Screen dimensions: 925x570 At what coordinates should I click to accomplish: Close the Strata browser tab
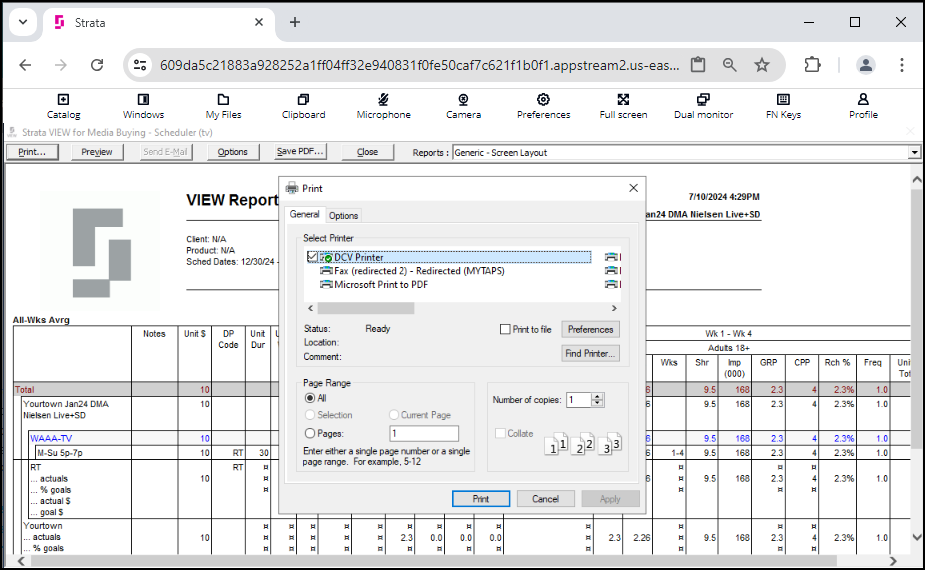click(x=258, y=22)
